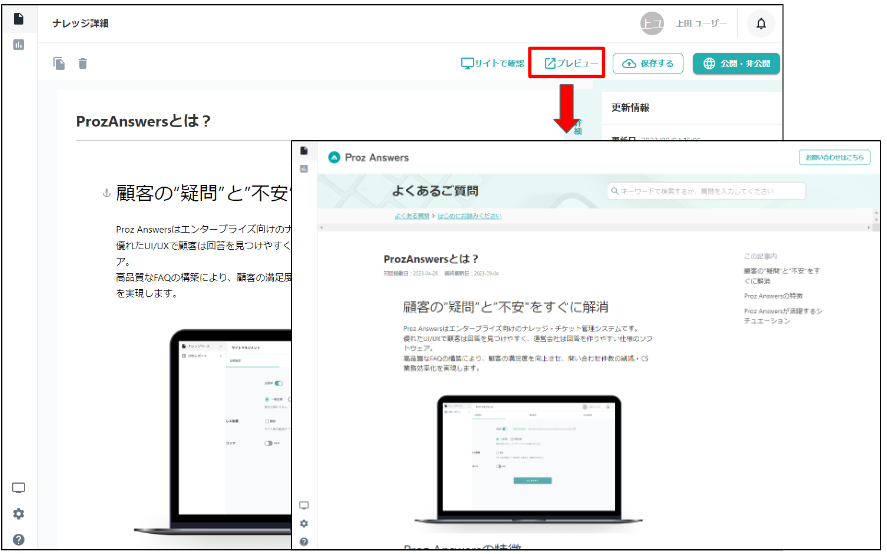Click monitor icon in preview window sidebar
The width and height of the screenshot is (887, 554).
point(304,505)
